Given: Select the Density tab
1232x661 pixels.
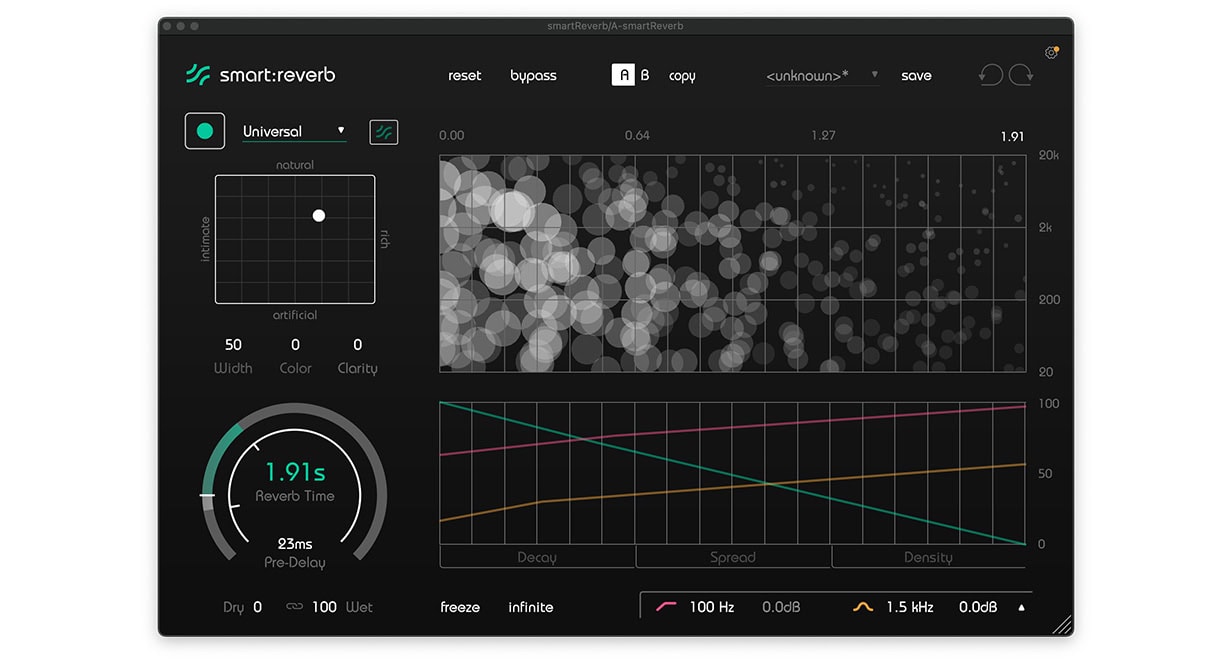Looking at the screenshot, I should click(x=928, y=557).
